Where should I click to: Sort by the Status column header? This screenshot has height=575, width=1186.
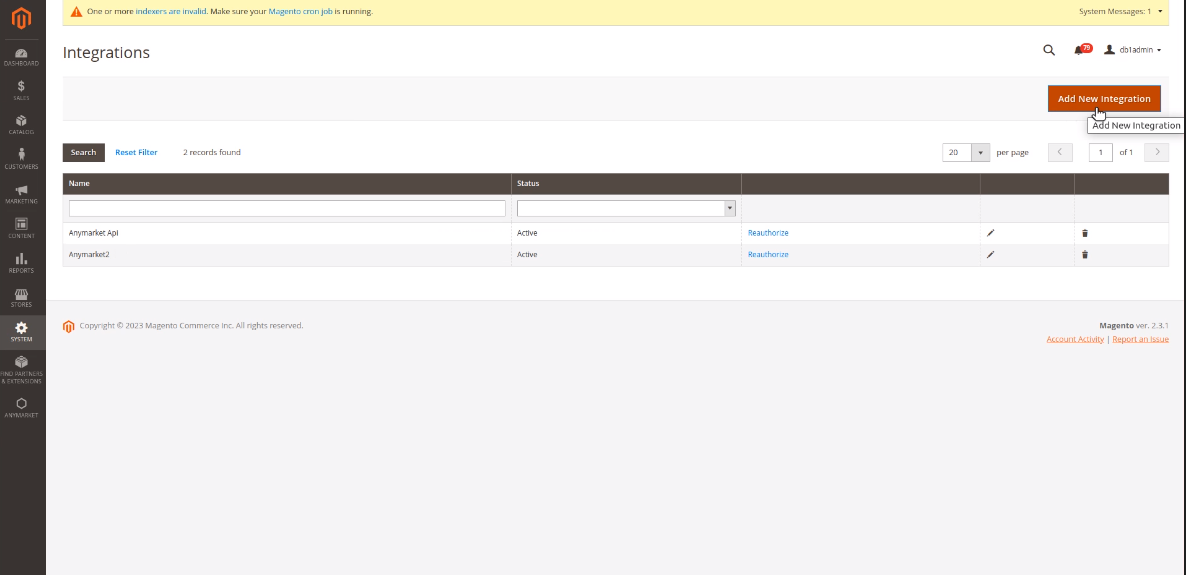coord(626,183)
